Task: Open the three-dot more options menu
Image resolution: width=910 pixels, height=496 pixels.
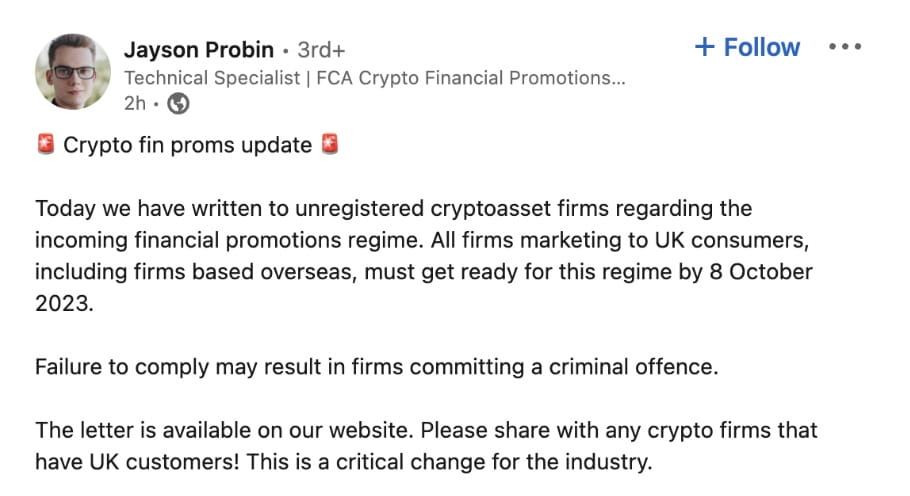Action: [x=845, y=47]
